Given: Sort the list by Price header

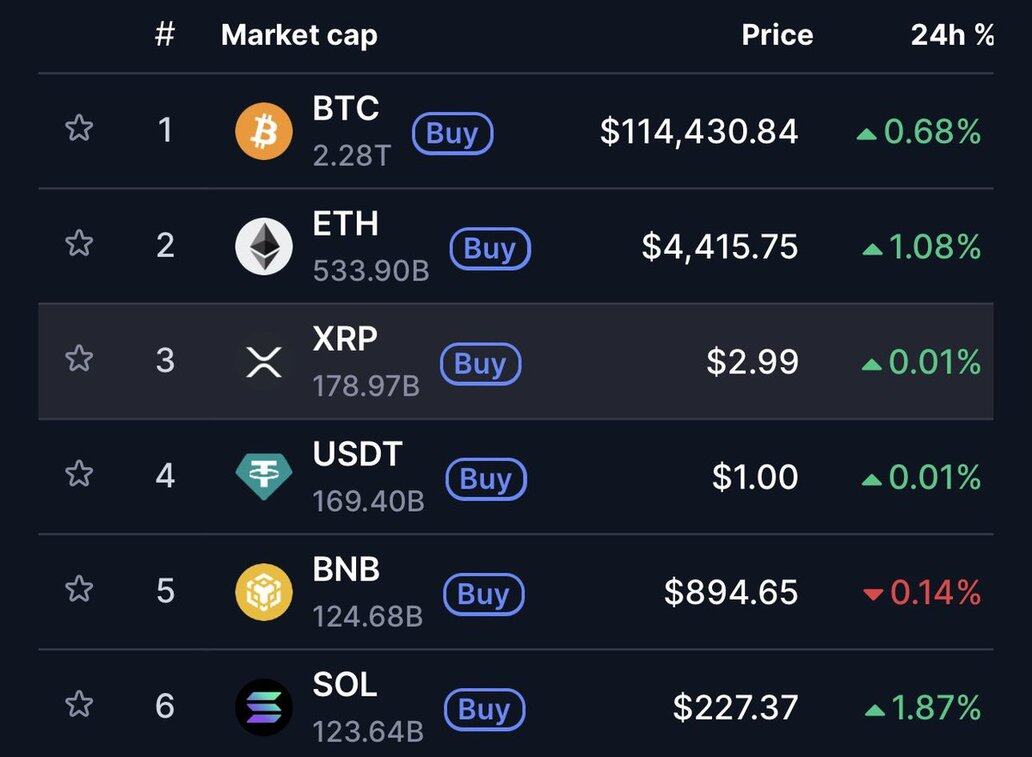Looking at the screenshot, I should (x=777, y=35).
